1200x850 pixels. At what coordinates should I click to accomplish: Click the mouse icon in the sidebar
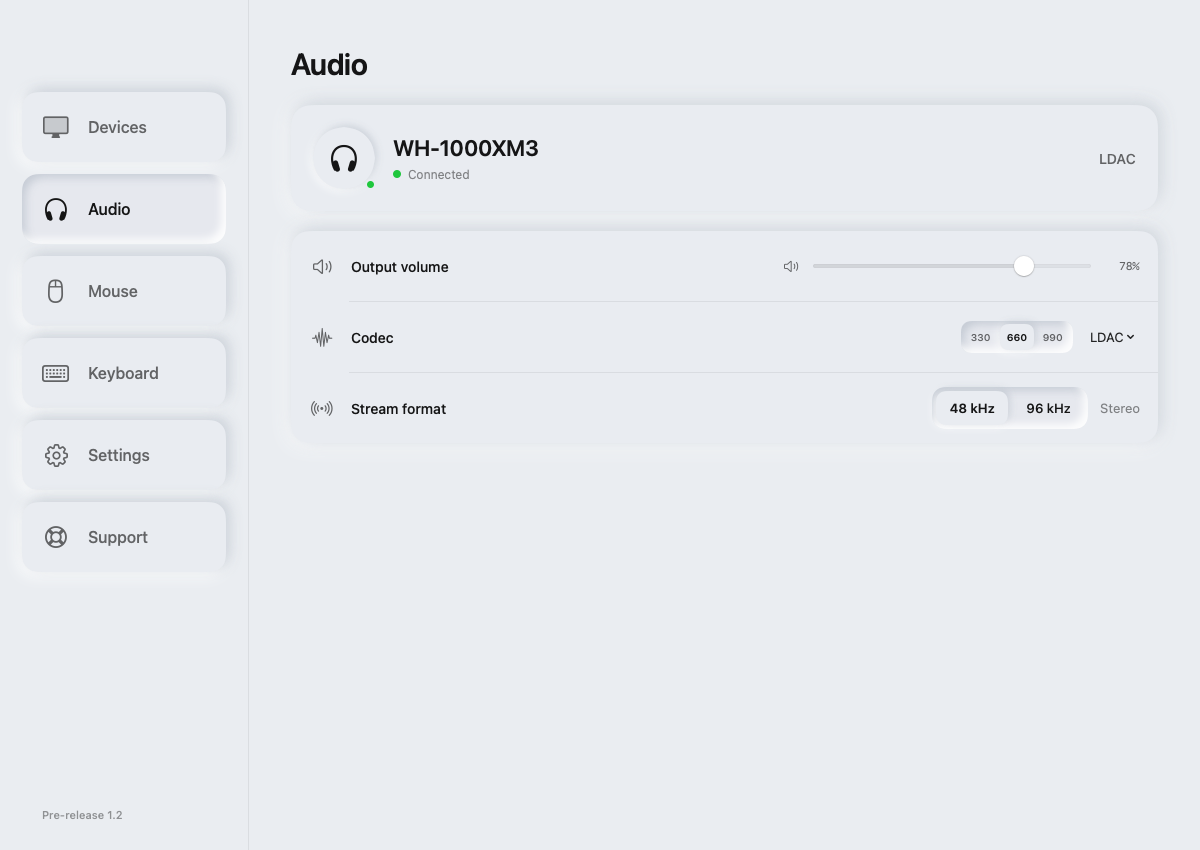[56, 291]
